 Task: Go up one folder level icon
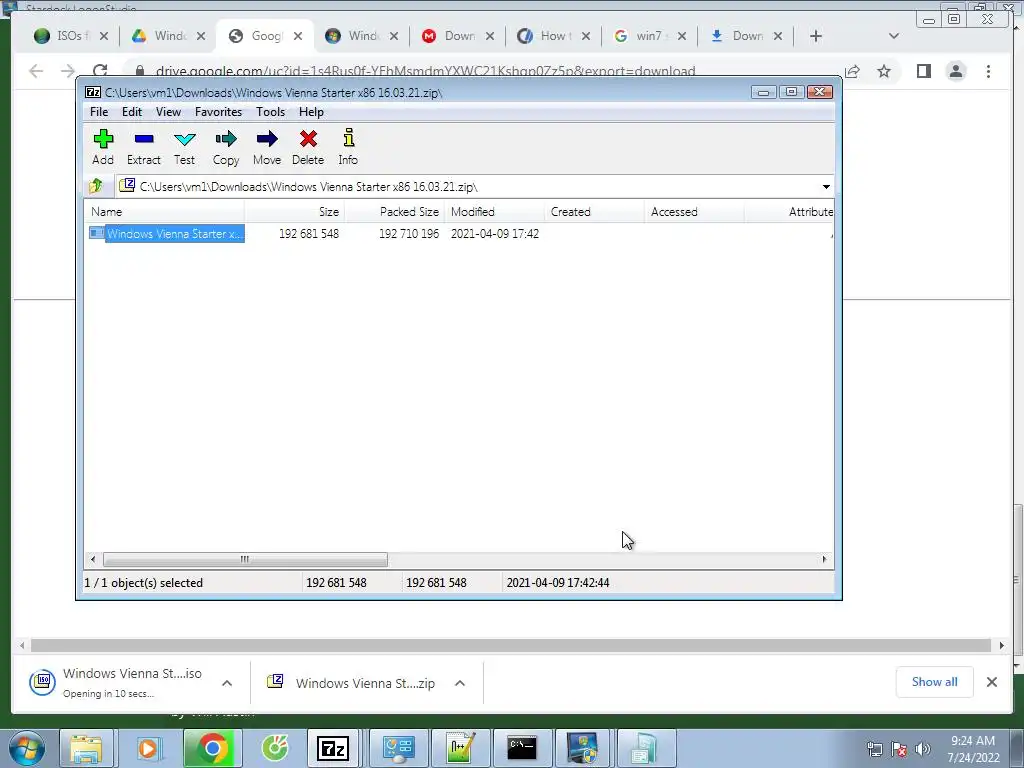tap(96, 186)
